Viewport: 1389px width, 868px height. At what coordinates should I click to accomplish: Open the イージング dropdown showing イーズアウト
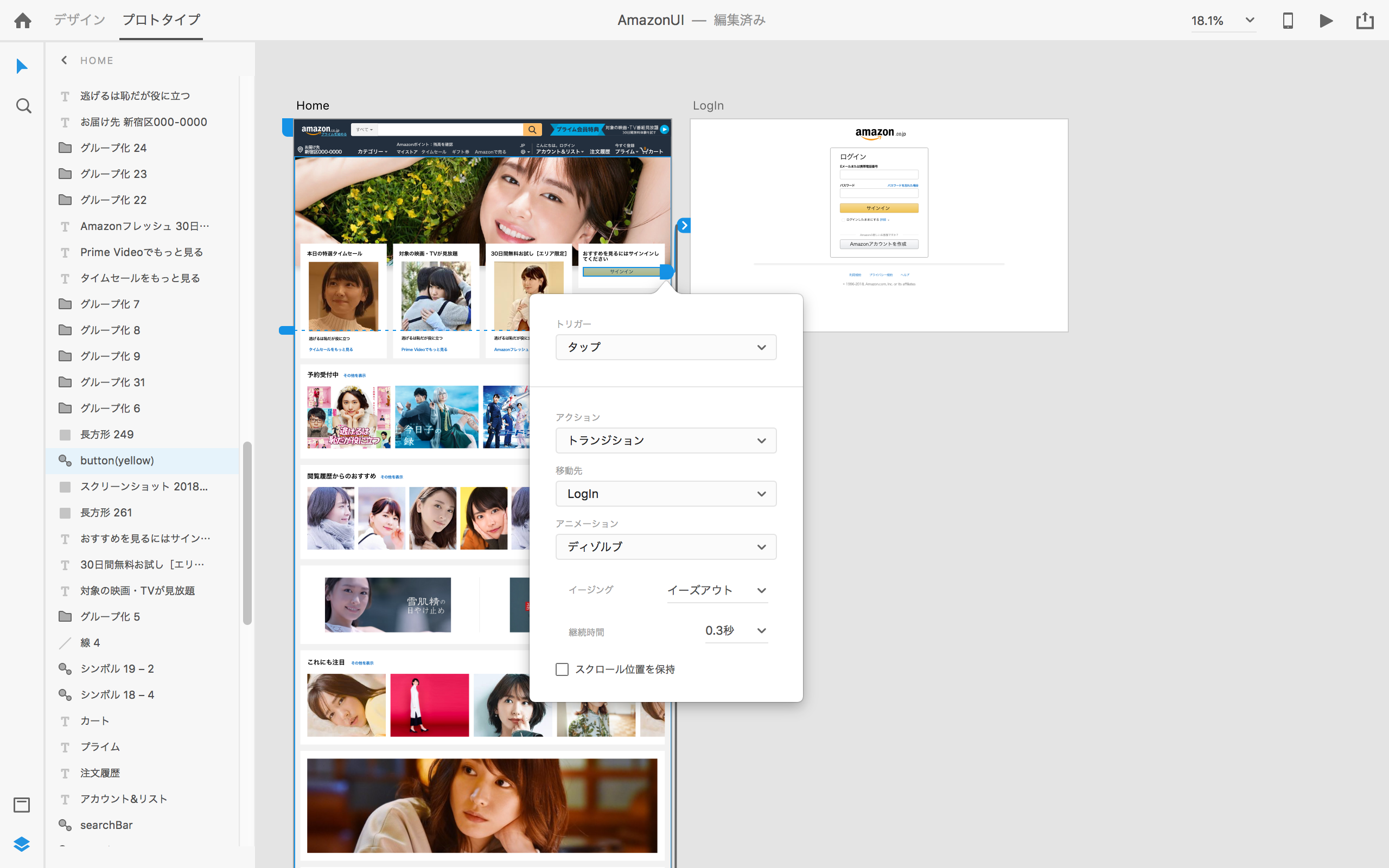point(716,590)
